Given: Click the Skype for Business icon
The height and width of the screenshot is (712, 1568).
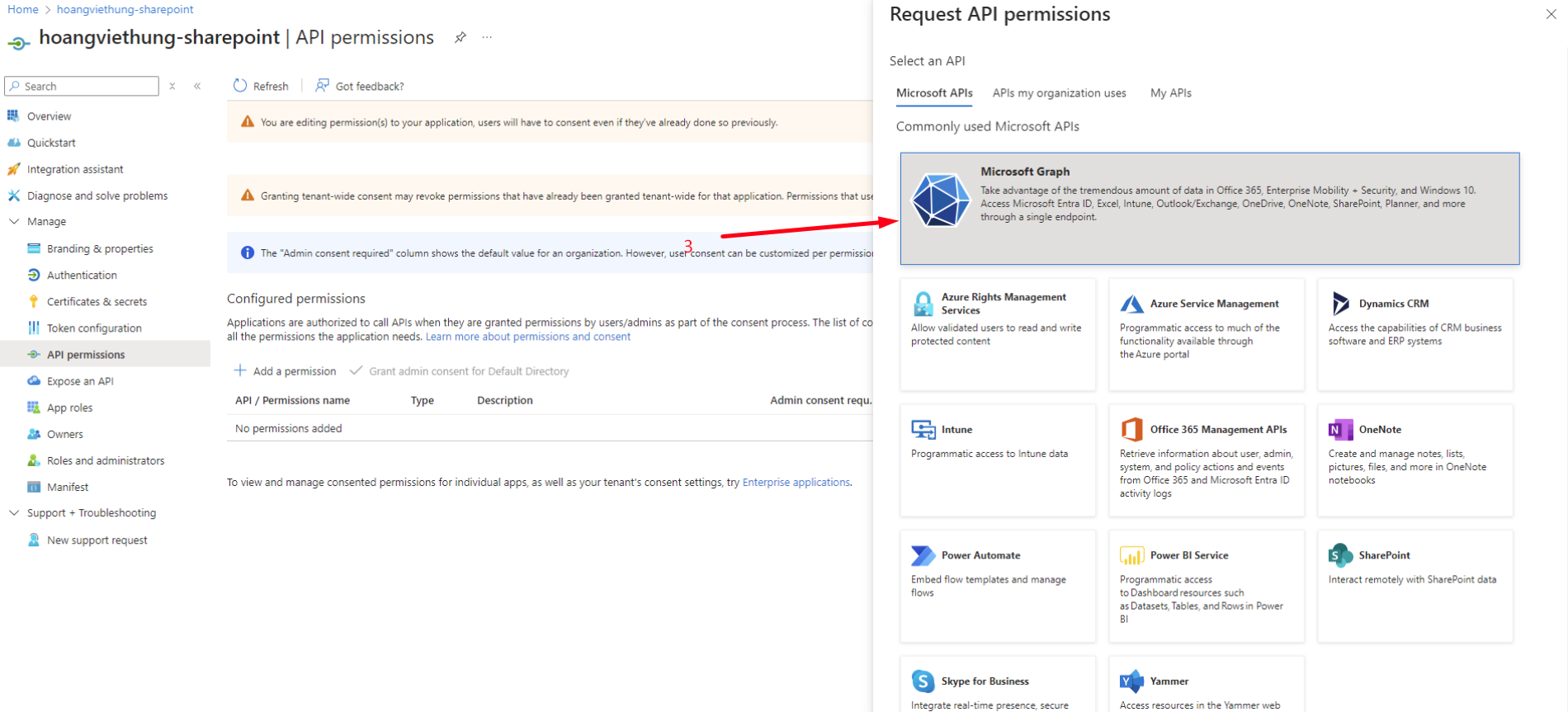Looking at the screenshot, I should point(923,681).
